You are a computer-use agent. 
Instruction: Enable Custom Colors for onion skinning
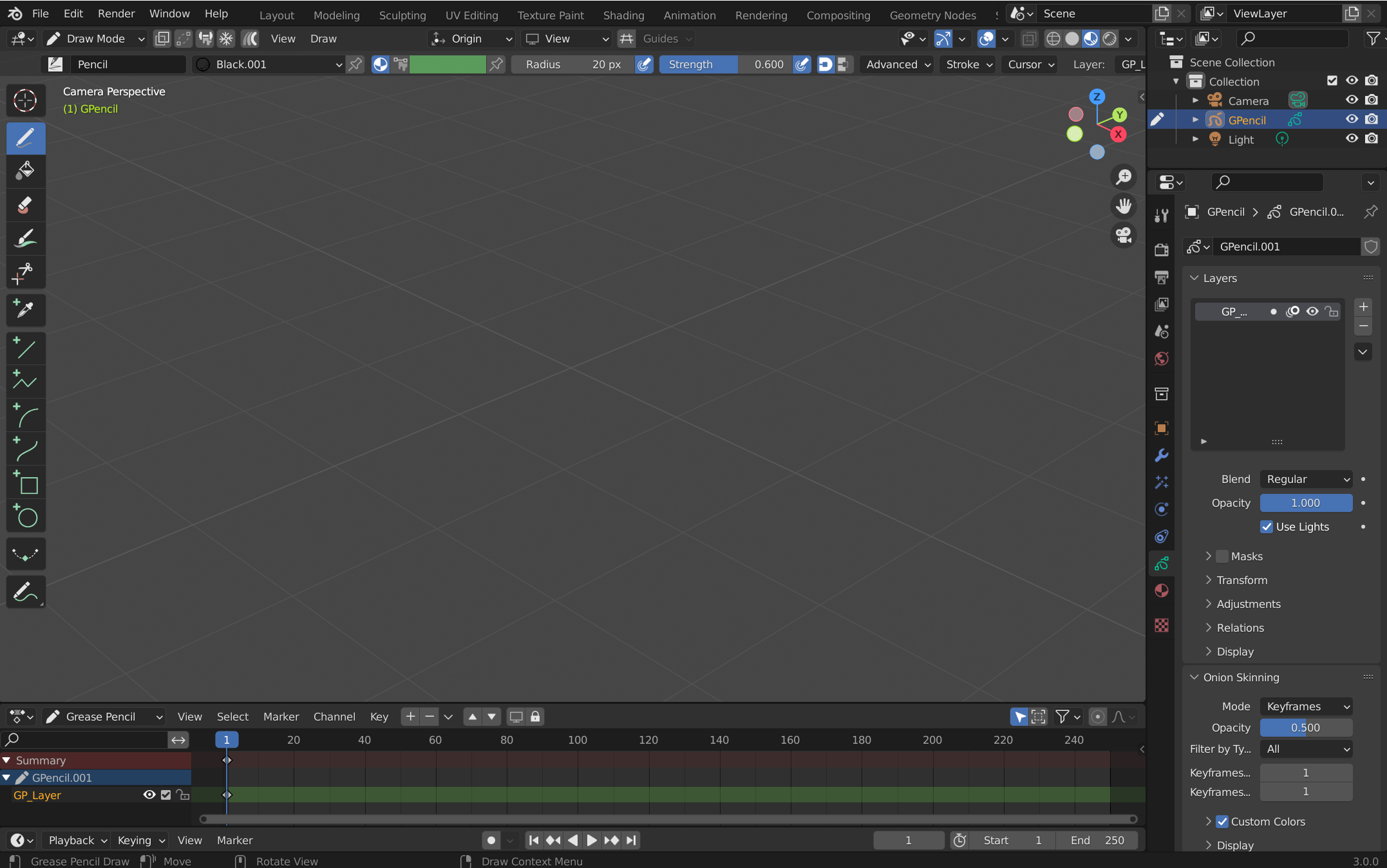pos(1223,822)
